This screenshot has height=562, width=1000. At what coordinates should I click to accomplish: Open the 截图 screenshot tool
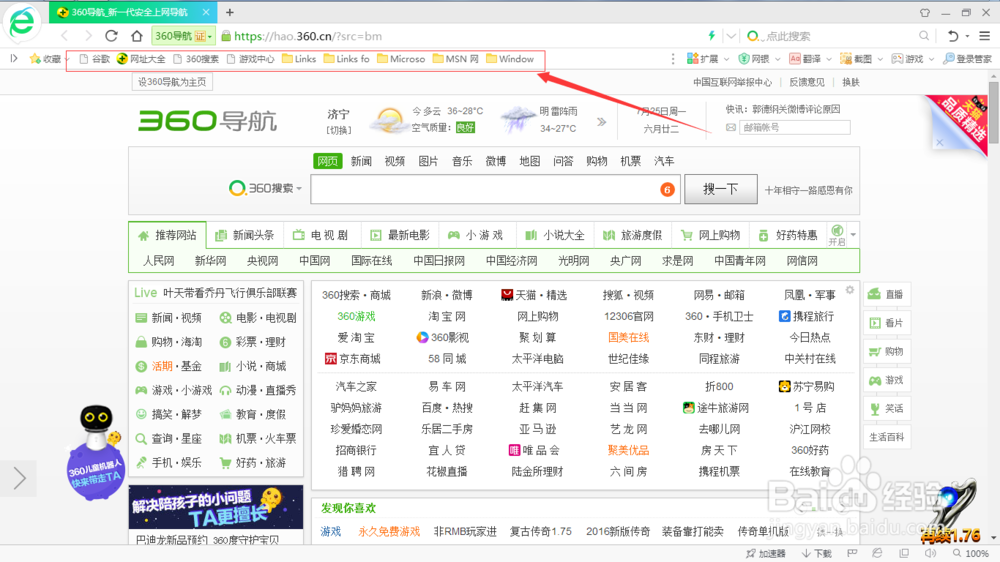coord(856,59)
